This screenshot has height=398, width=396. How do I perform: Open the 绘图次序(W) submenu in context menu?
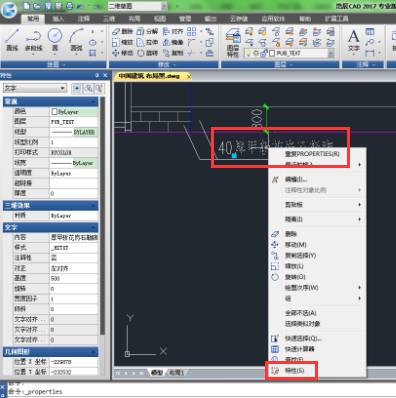[316, 287]
